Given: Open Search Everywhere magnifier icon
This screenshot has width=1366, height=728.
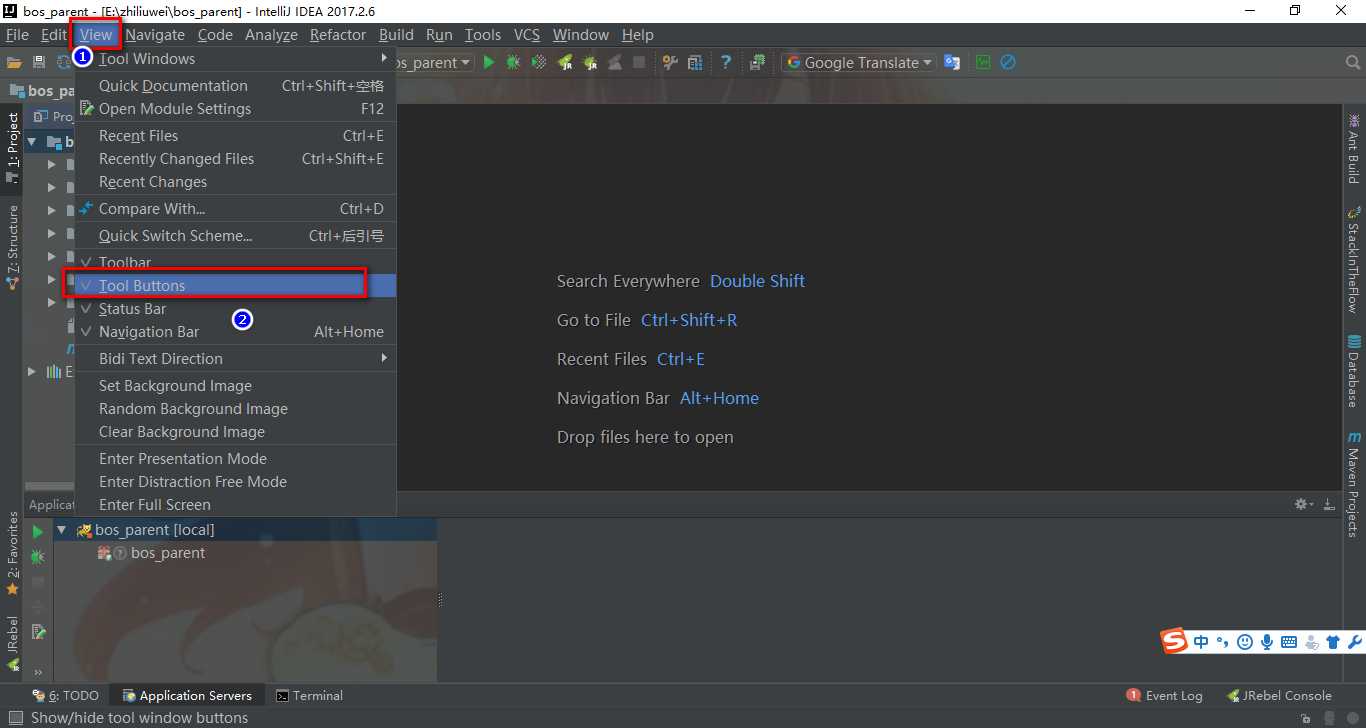Looking at the screenshot, I should pyautogui.click(x=1353, y=62).
